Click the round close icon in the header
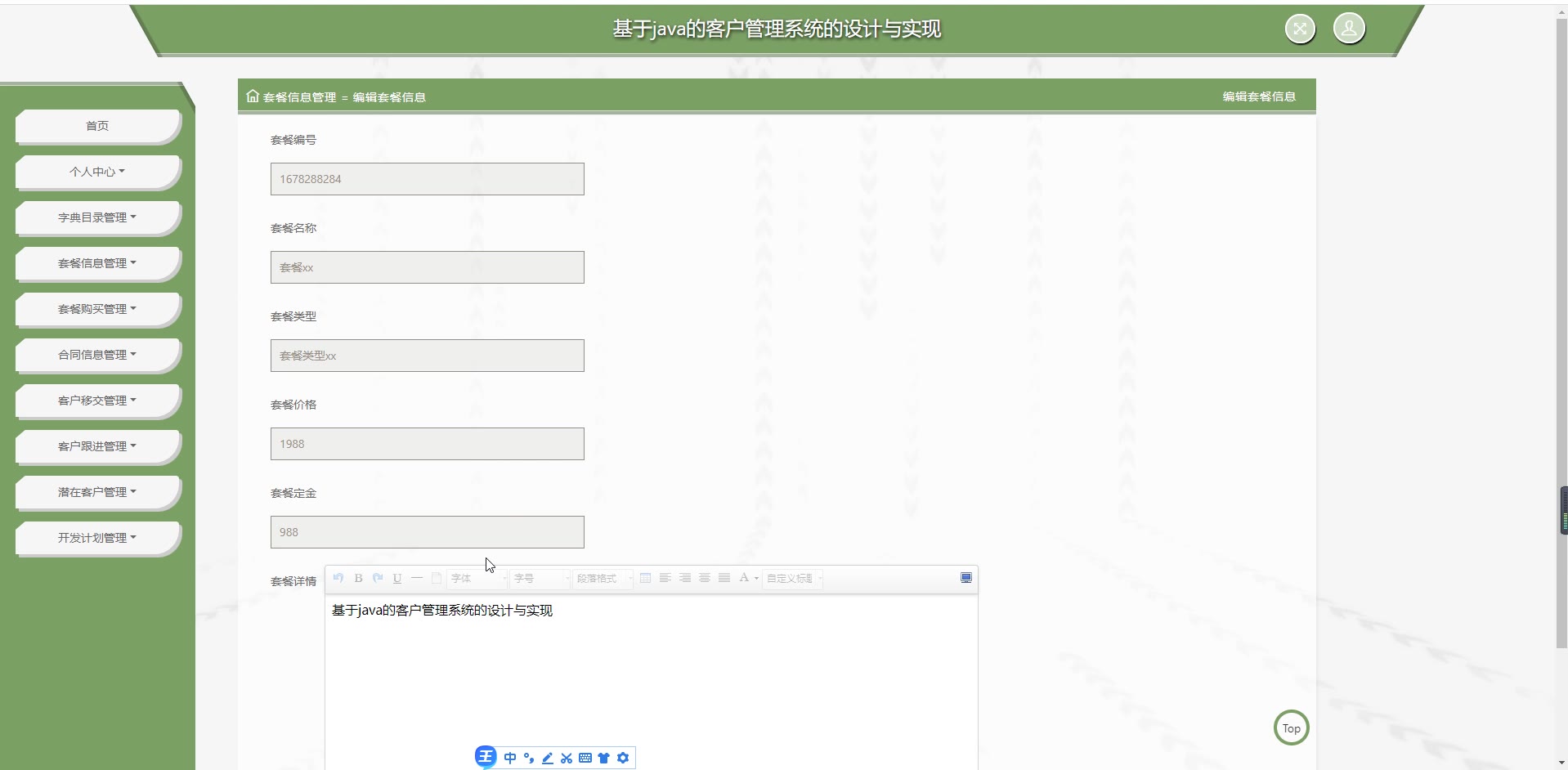The width and height of the screenshot is (1568, 770). tap(1300, 29)
